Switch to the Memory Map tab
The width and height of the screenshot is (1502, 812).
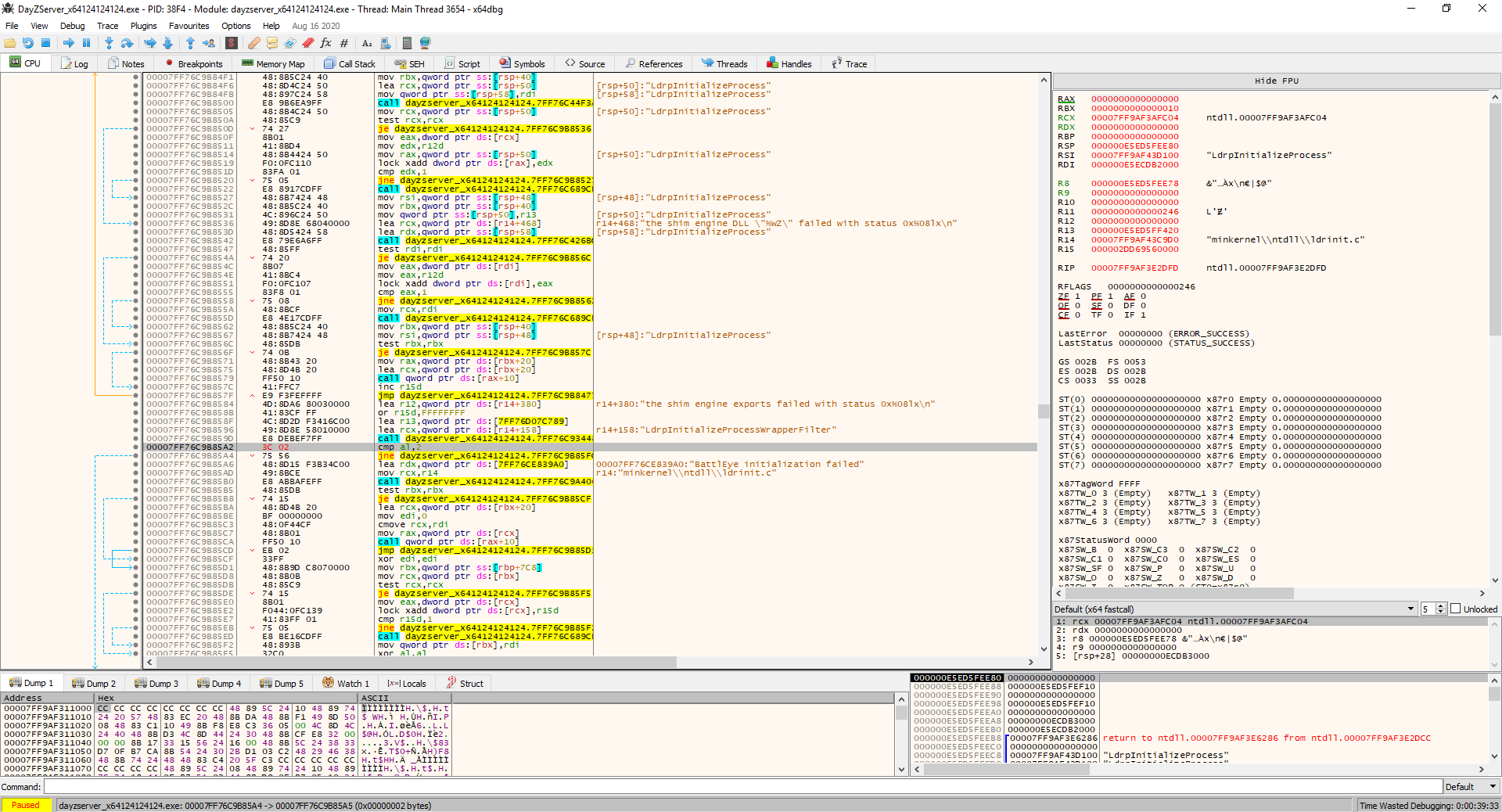[x=273, y=63]
